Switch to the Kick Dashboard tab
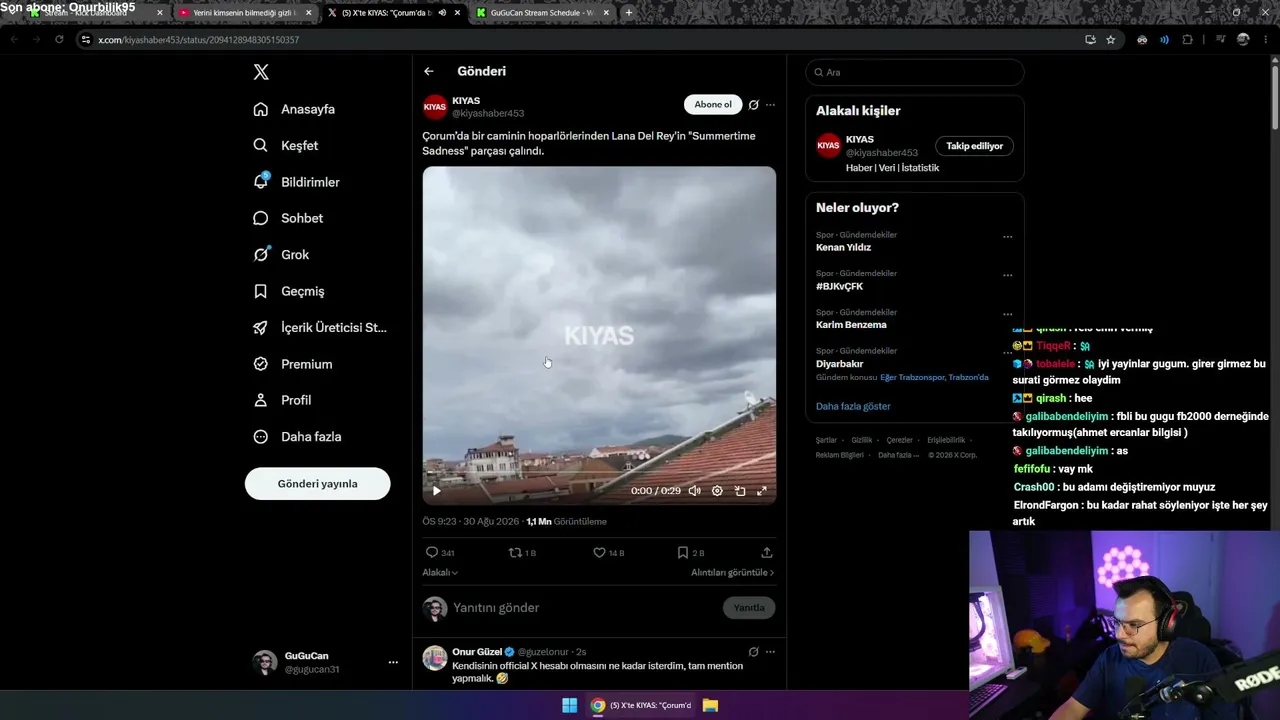 [96, 13]
